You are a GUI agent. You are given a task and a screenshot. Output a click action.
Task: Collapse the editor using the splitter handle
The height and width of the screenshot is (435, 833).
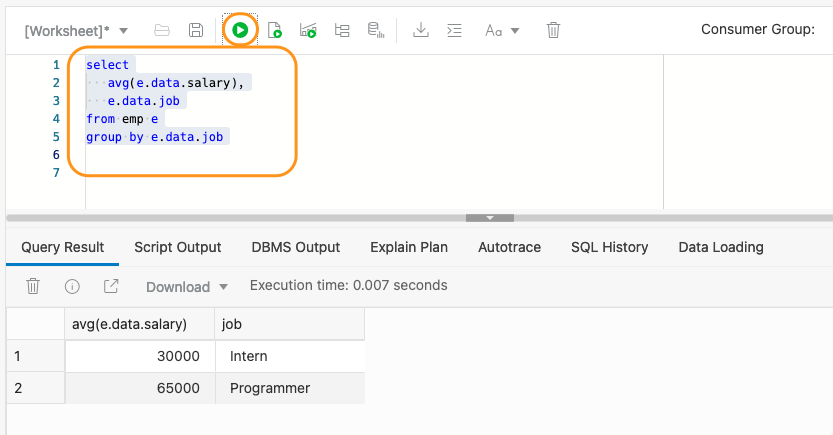[x=490, y=217]
